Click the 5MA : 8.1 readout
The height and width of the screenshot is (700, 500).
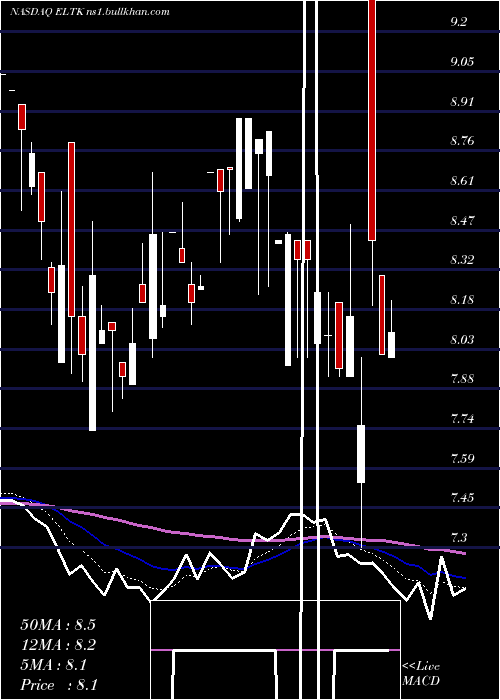point(54,665)
